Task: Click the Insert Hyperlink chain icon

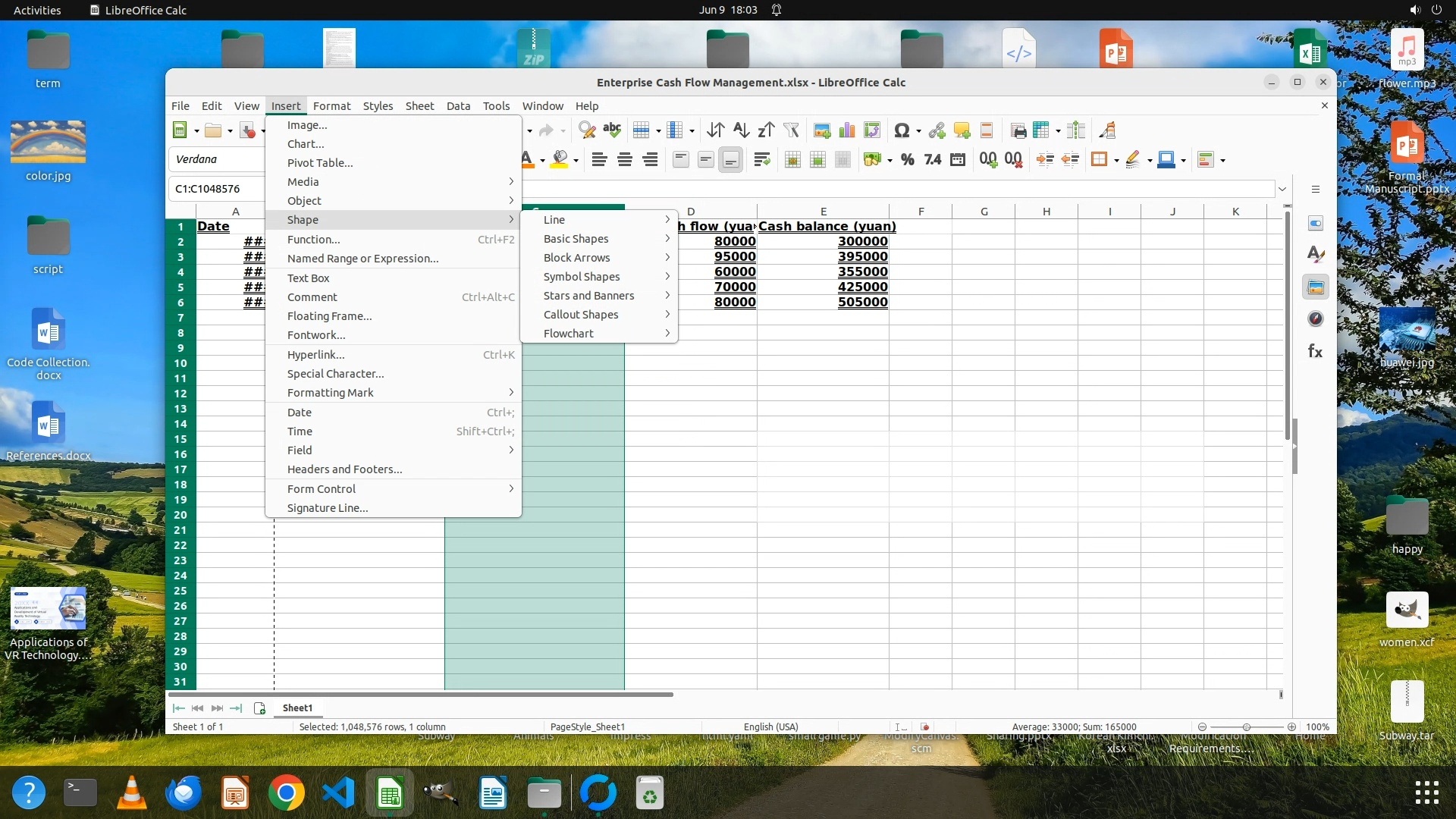Action: tap(937, 130)
